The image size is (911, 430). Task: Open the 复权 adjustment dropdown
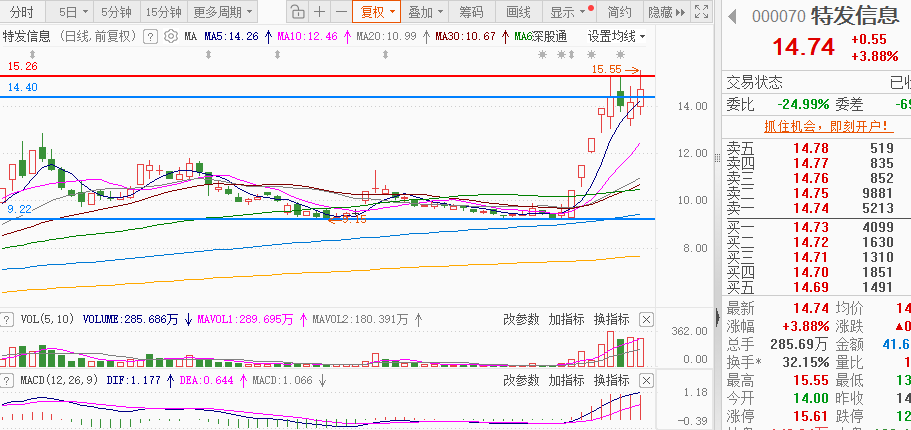click(x=376, y=12)
